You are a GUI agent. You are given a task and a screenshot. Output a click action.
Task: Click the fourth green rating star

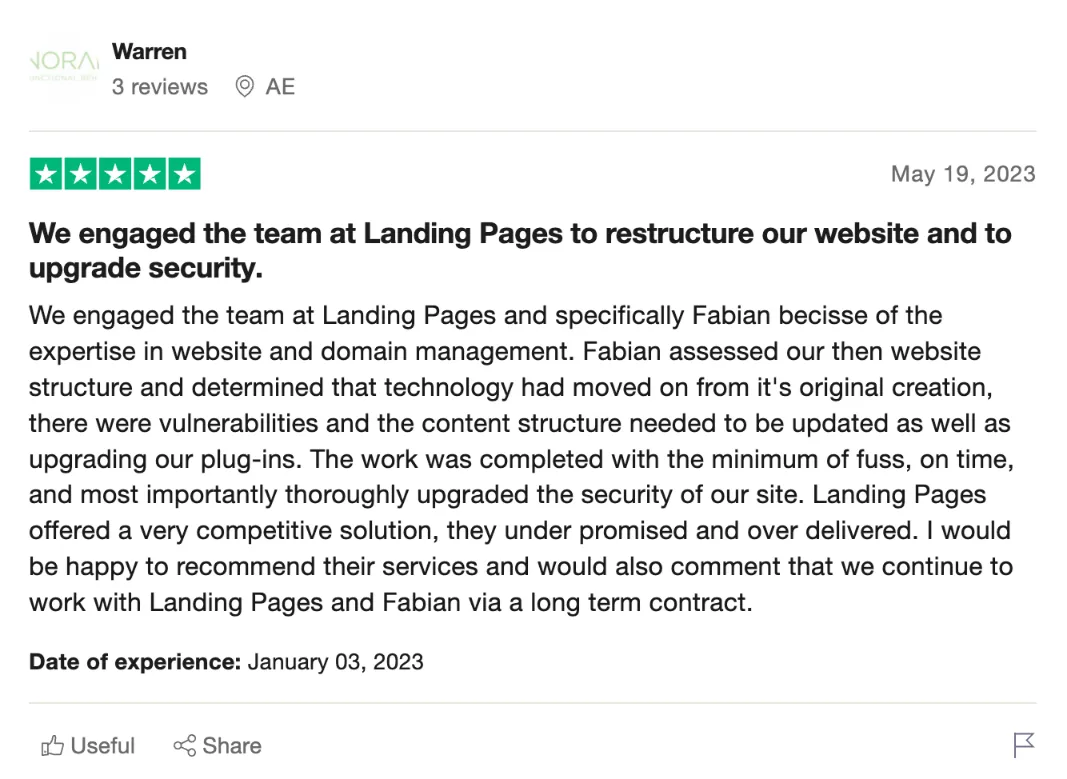click(150, 174)
